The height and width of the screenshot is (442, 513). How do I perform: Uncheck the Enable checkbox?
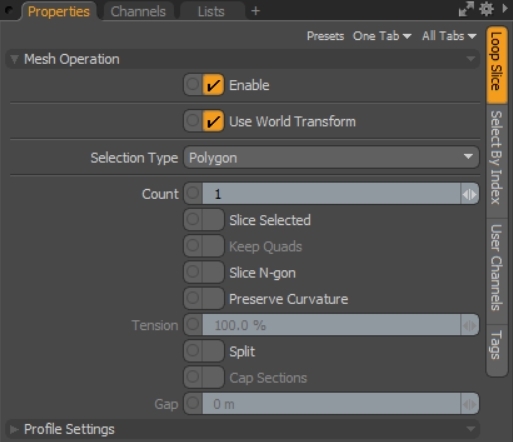tap(213, 85)
